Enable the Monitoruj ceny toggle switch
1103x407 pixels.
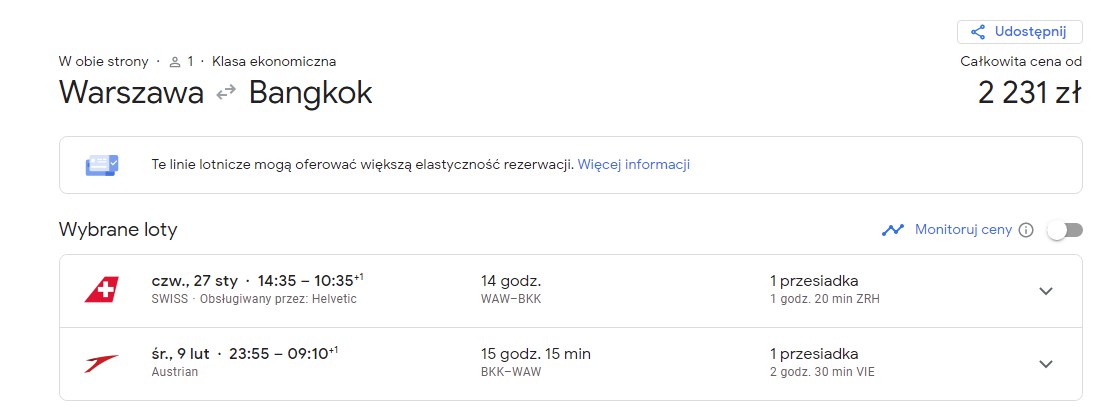click(1065, 230)
